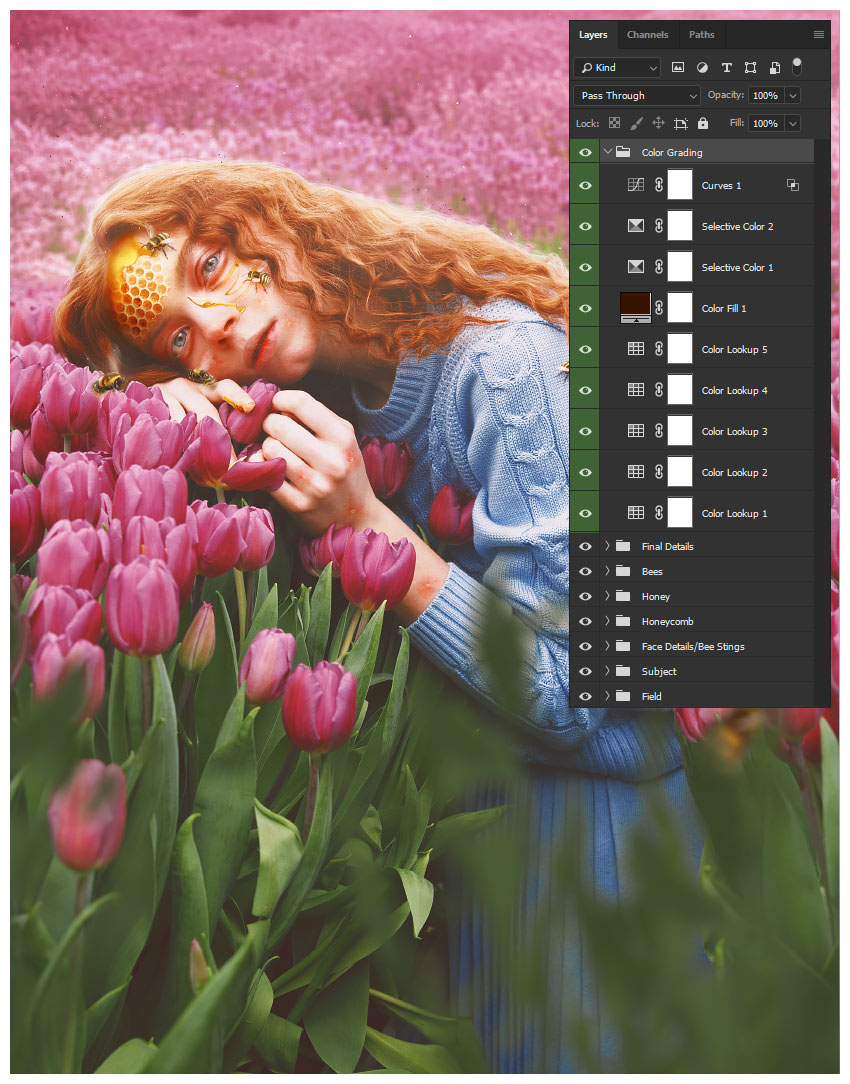Click the Color Grading folder icon

pyautogui.click(x=623, y=152)
